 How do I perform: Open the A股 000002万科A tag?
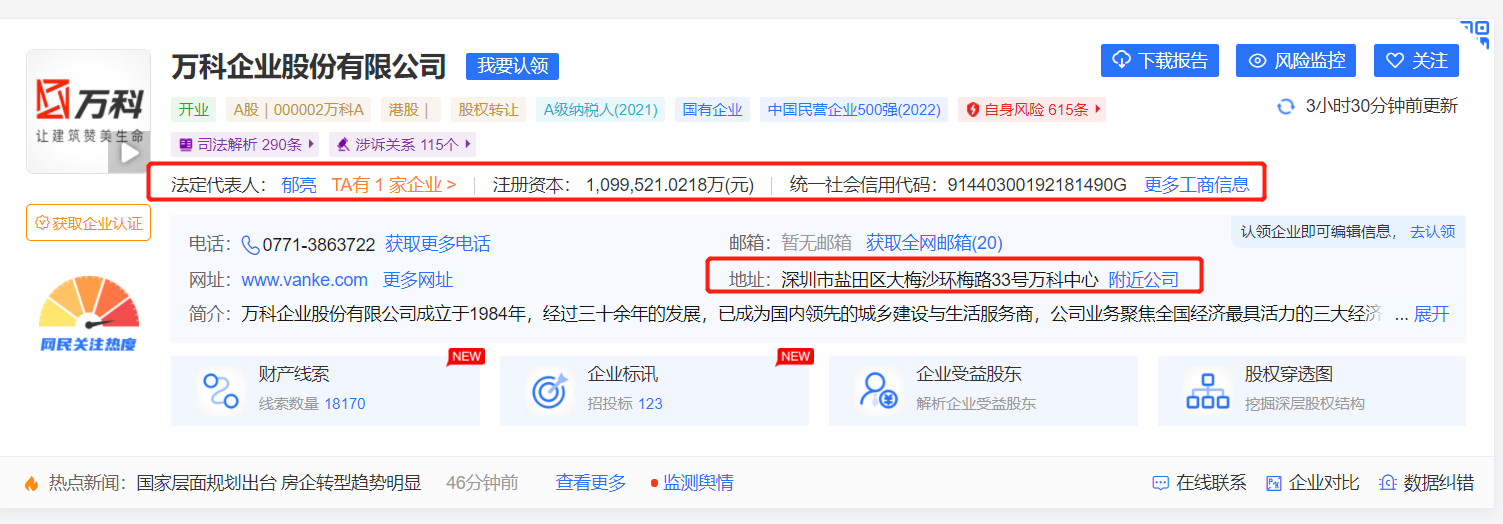coord(299,109)
